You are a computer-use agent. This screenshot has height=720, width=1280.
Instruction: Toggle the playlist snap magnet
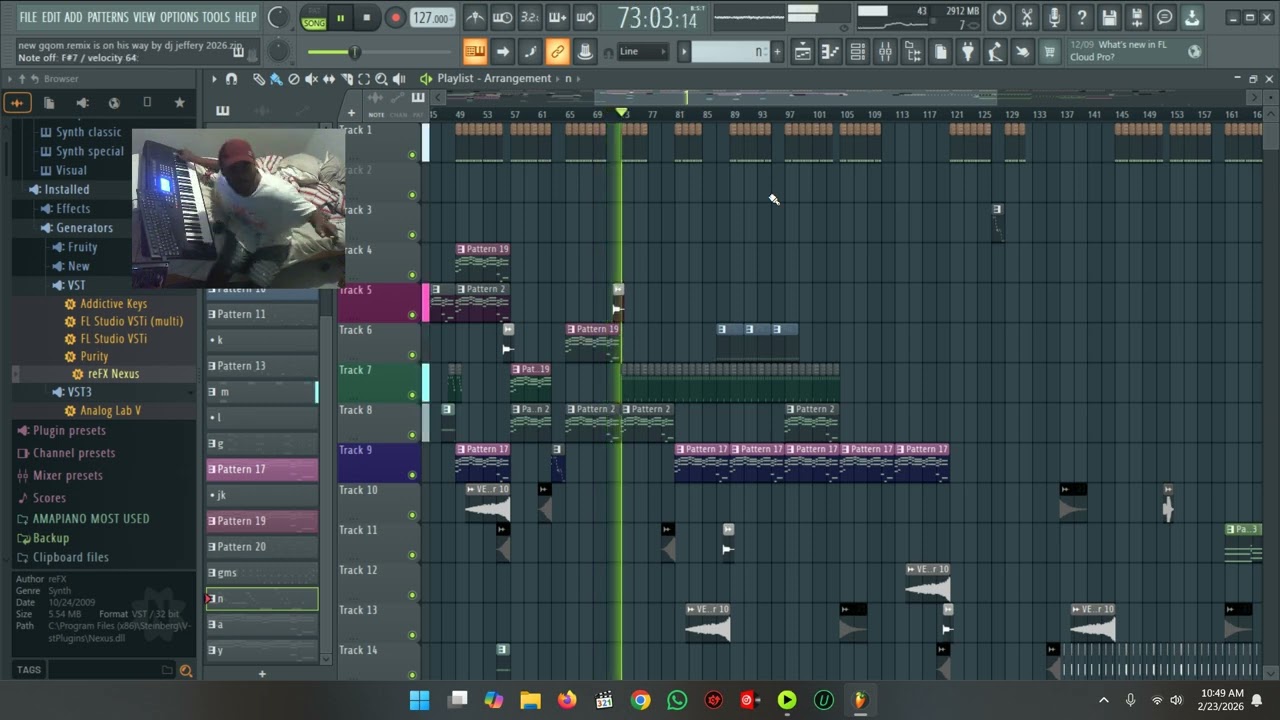[231, 79]
